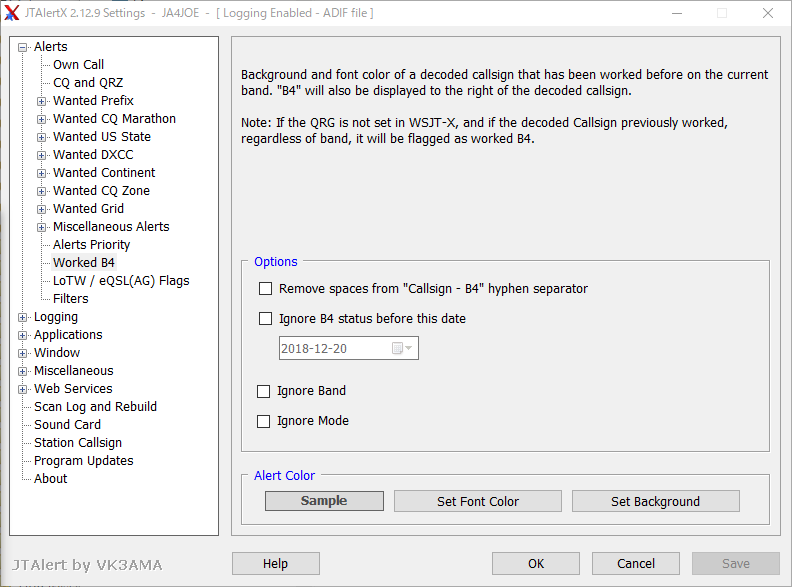Expand the Applications tree node

pyautogui.click(x=22, y=335)
